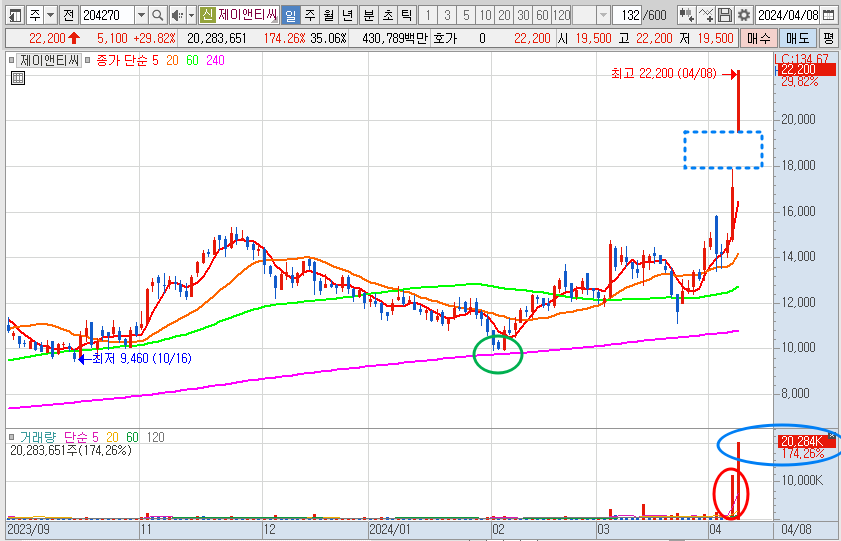This screenshot has width=841, height=541.
Task: Choose the 120 interval button
Action: [x=562, y=15]
